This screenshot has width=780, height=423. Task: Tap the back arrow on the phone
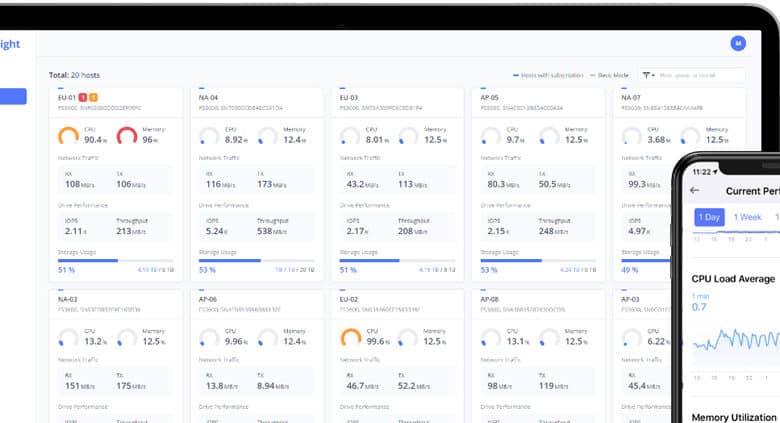(x=695, y=190)
